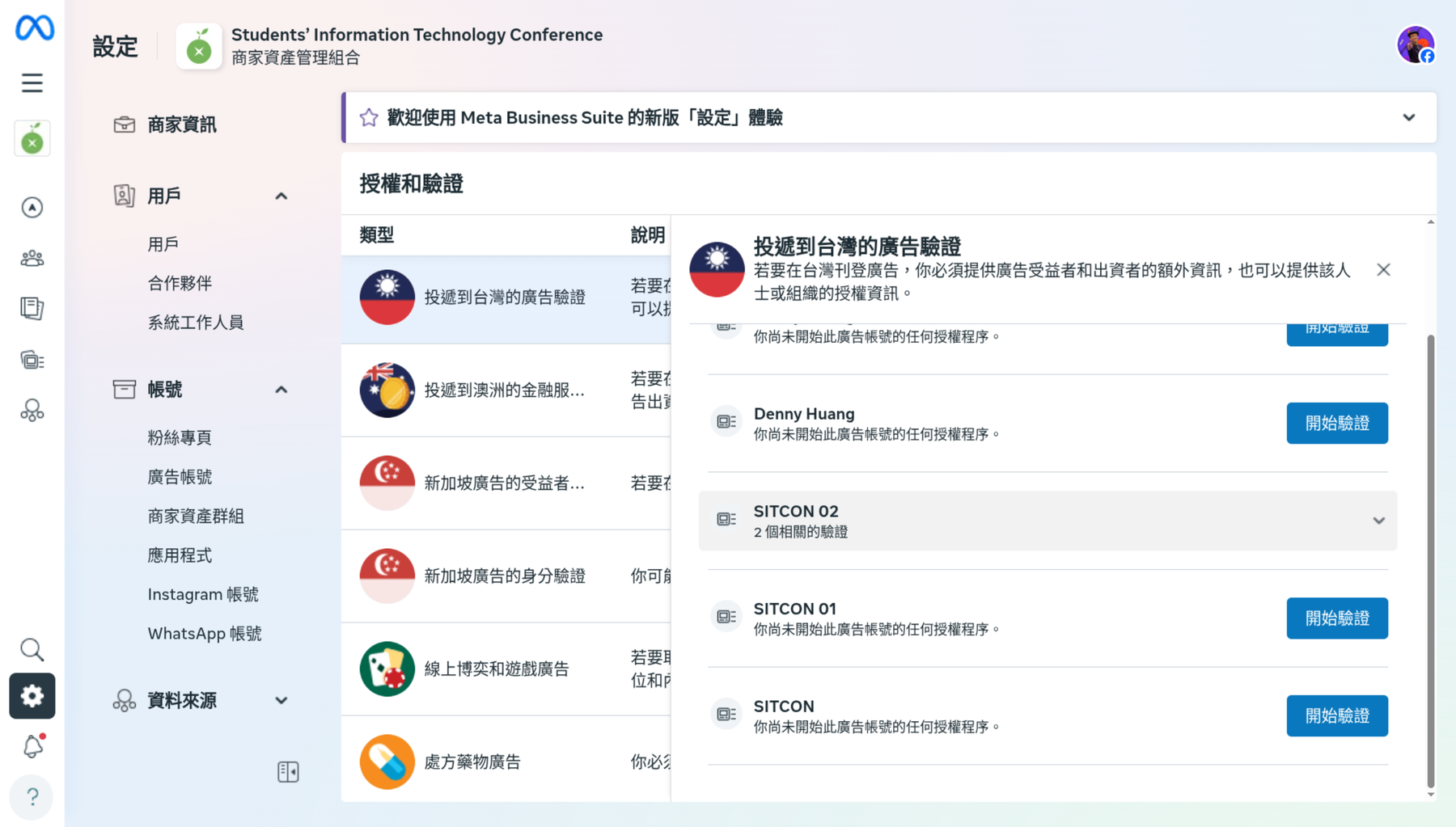This screenshot has width=1456, height=827.
Task: Select 商家資訊 in the sidebar
Action: [181, 125]
